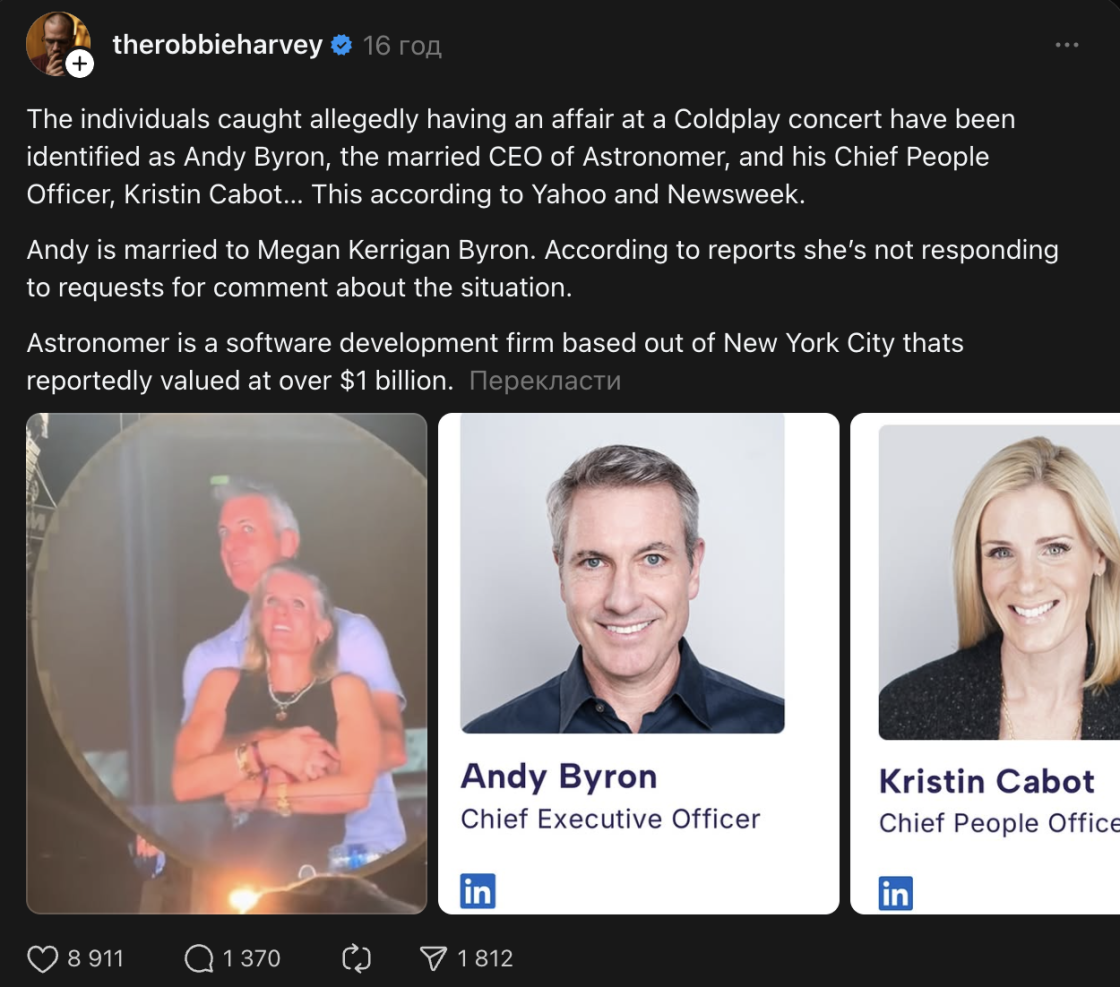Open comments via the speech bubble icon

(x=199, y=958)
